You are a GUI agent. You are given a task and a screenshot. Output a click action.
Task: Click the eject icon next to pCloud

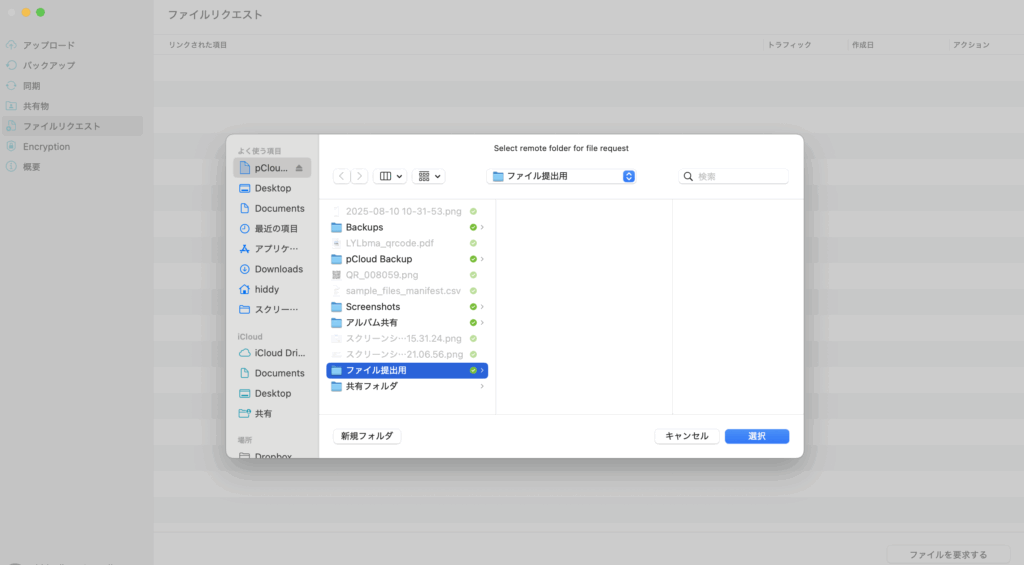pos(299,168)
